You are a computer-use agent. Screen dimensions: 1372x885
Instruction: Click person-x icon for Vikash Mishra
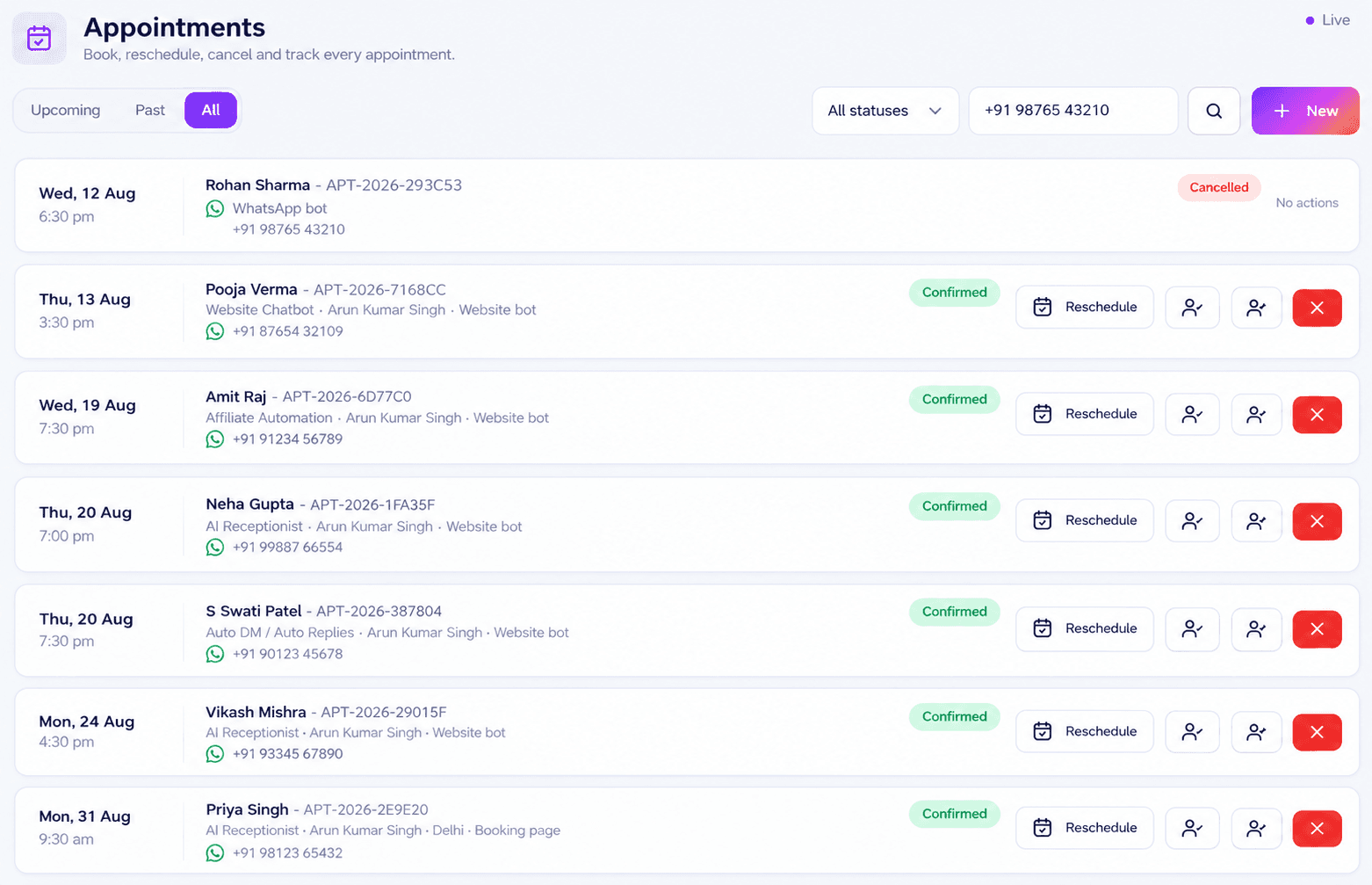pyautogui.click(x=1256, y=731)
